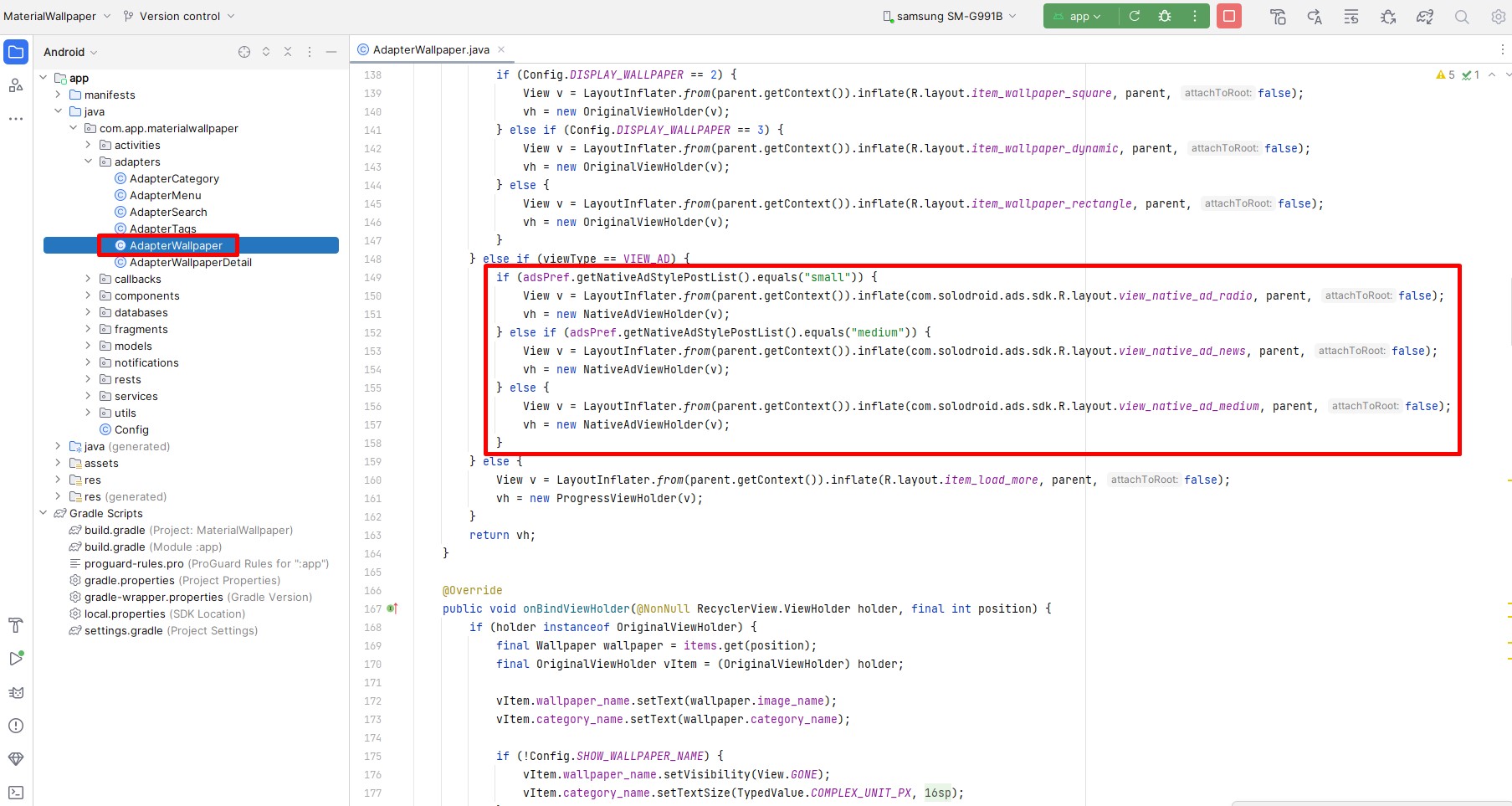
Task: Open More tool windows ellipsis in left sidebar
Action: pyautogui.click(x=16, y=119)
